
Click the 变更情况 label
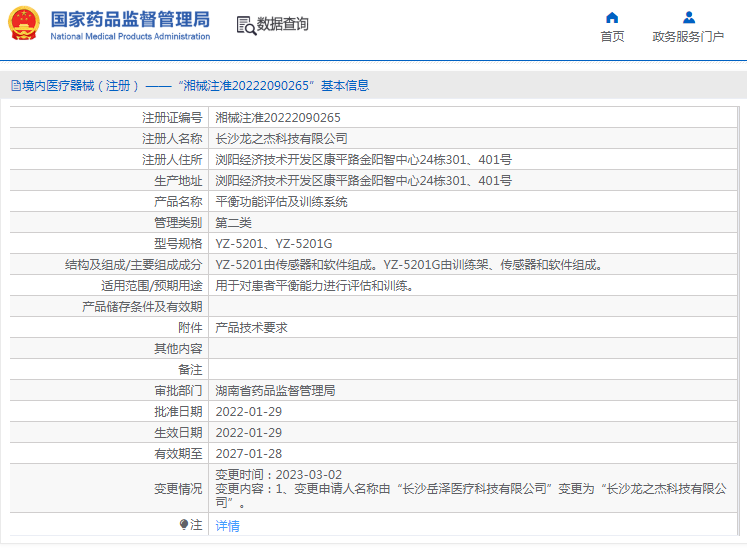point(178,489)
